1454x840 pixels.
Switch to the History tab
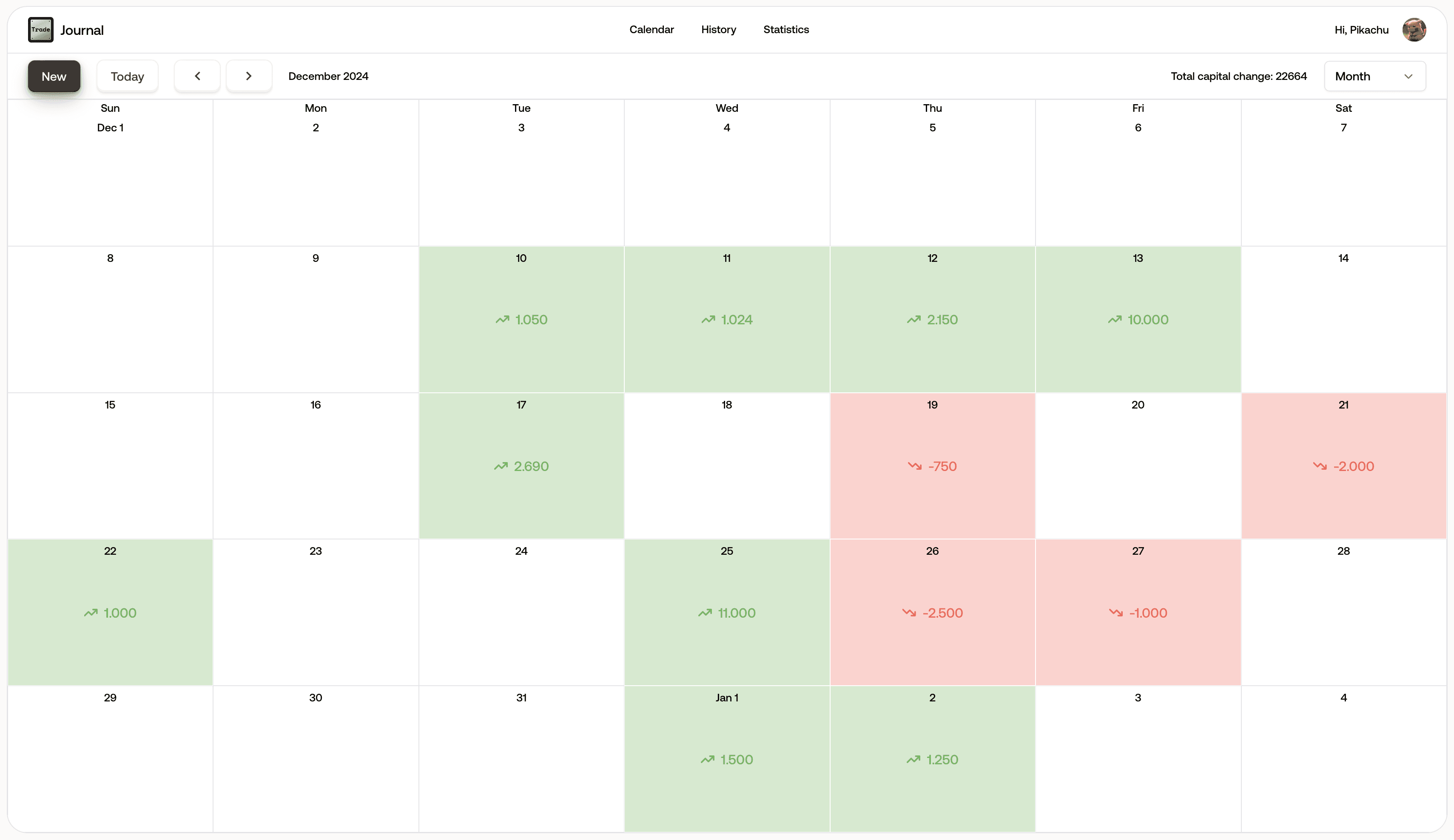(x=718, y=29)
